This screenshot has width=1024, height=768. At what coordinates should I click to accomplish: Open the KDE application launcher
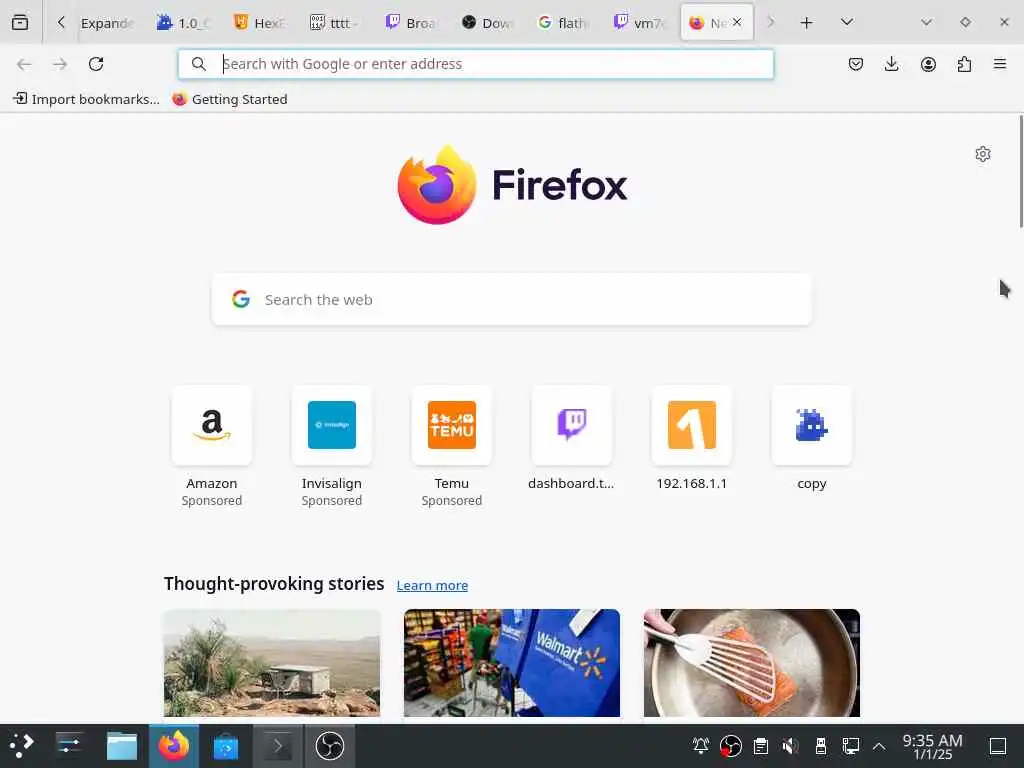[x=22, y=746]
